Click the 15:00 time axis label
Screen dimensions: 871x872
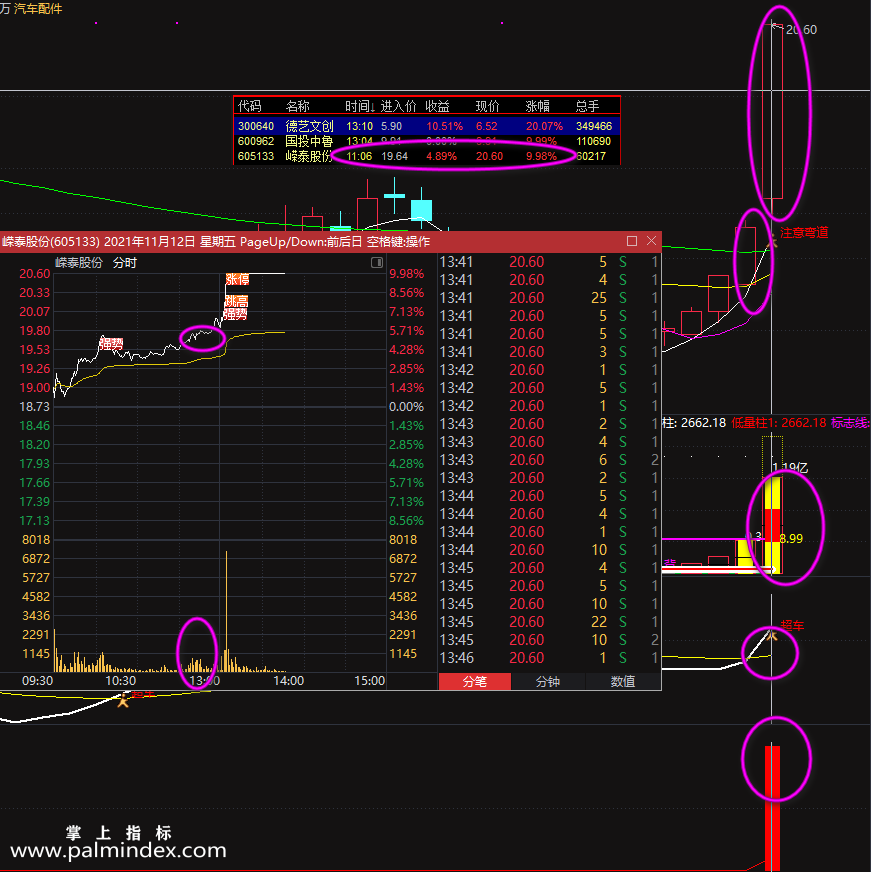[x=369, y=681]
